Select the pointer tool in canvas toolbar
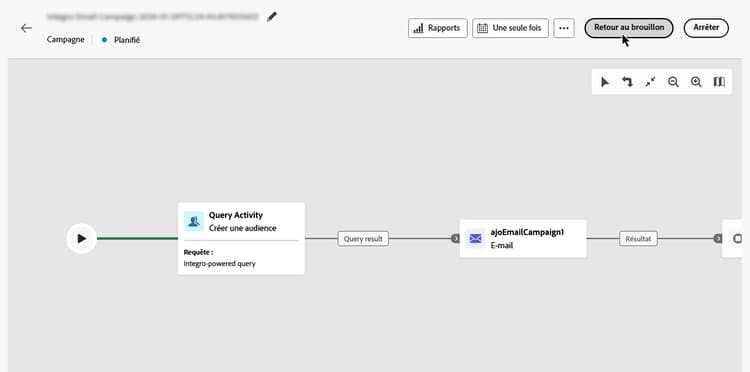Image resolution: width=750 pixels, height=372 pixels. 605,82
